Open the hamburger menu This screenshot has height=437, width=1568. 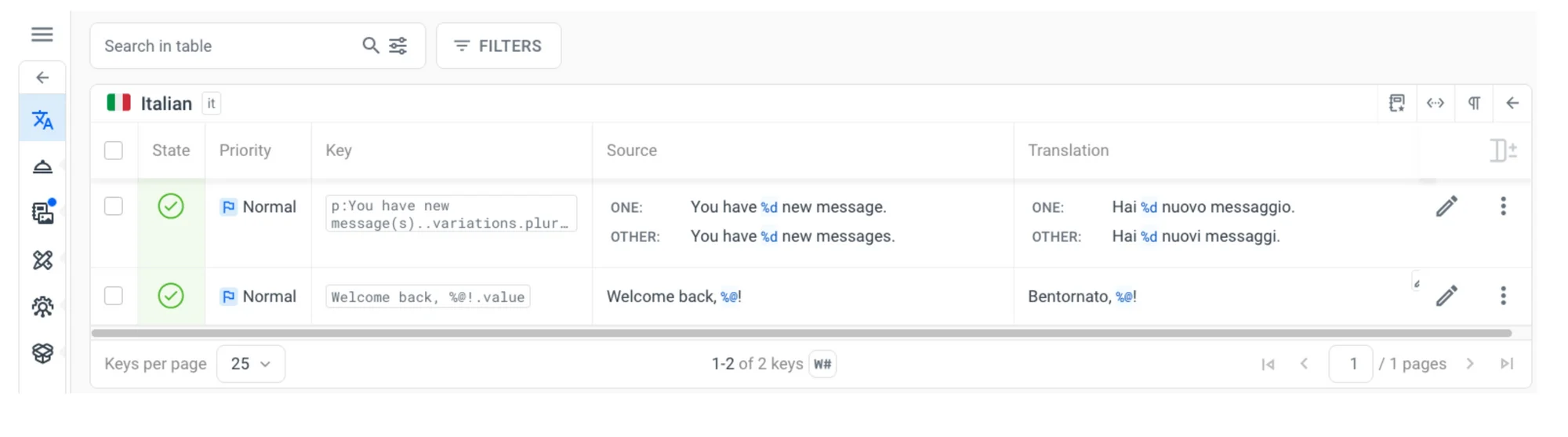pos(42,35)
